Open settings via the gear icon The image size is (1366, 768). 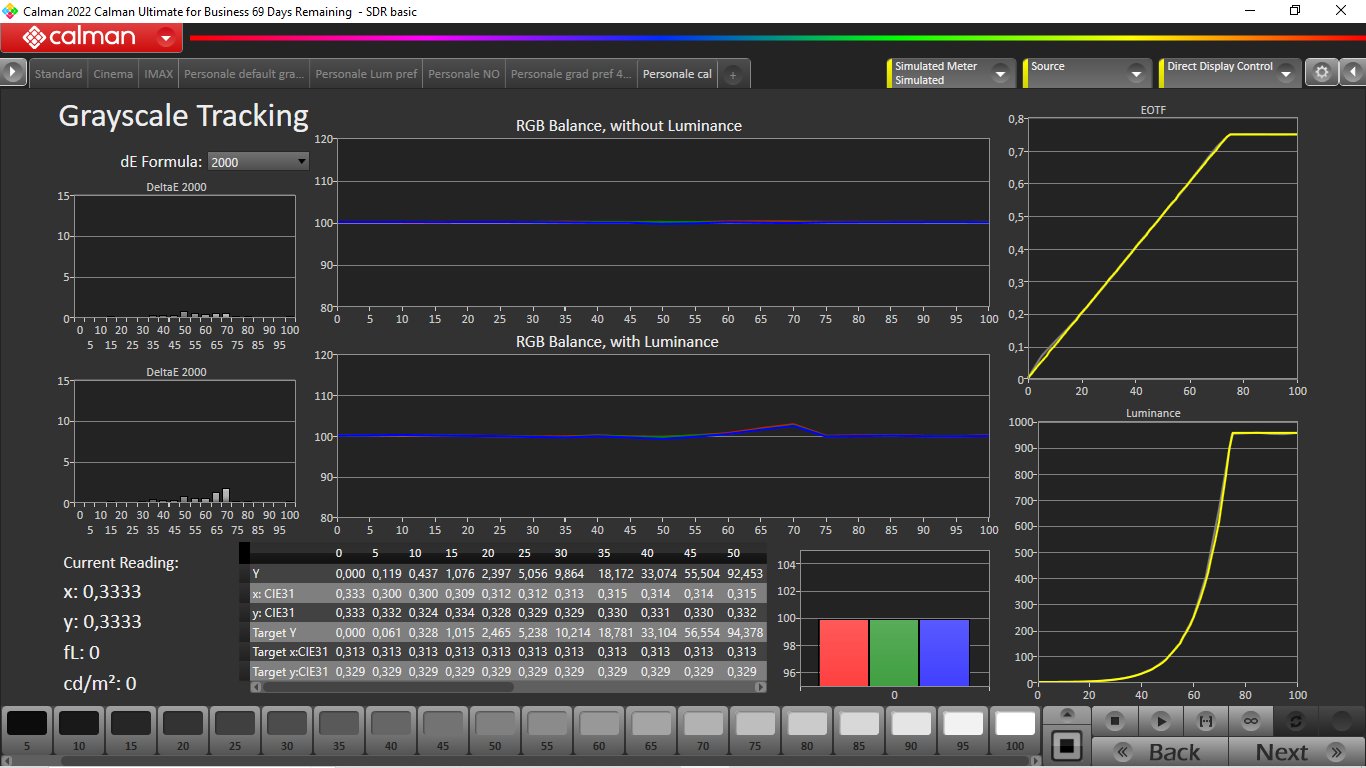pos(1322,73)
